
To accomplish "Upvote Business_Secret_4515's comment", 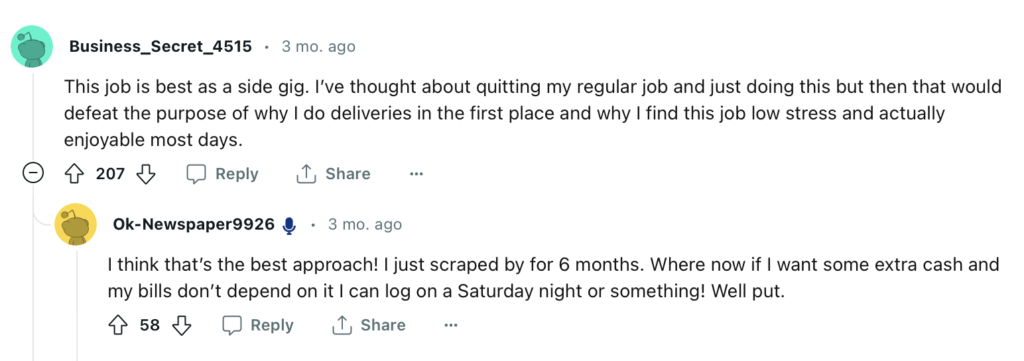I will click(72, 174).
